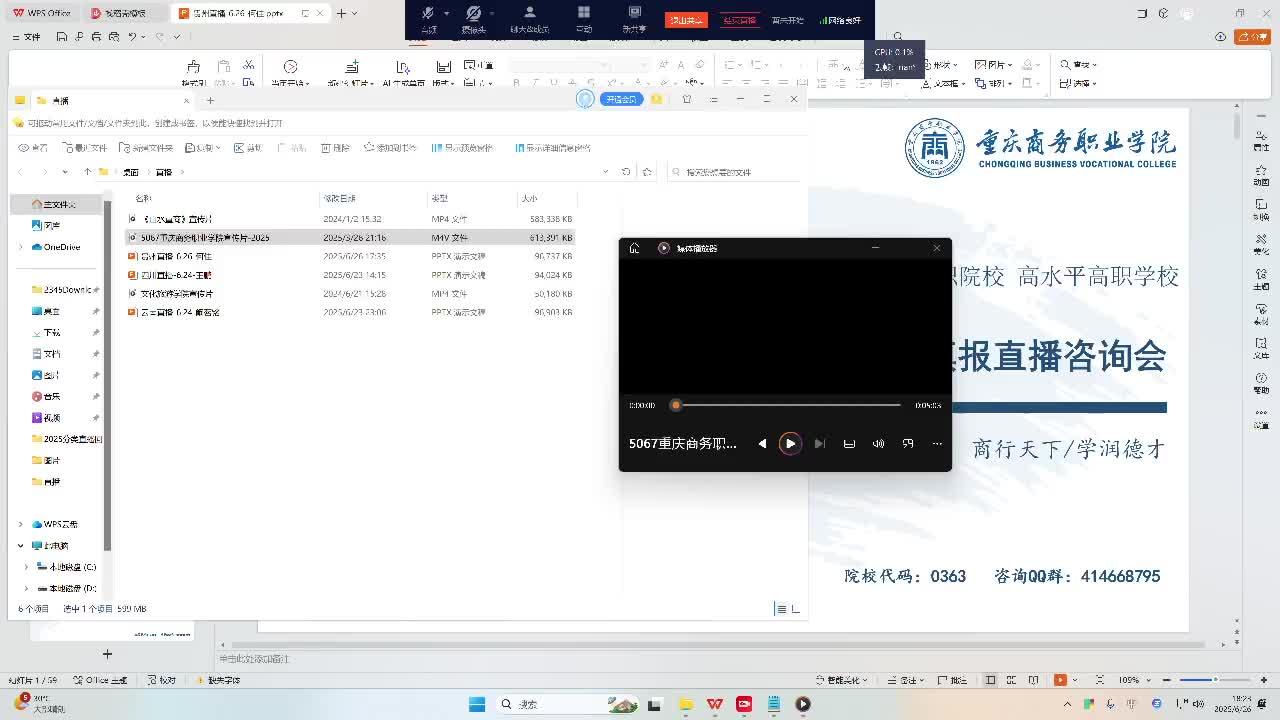Click the aspect-ratio icon in media player
This screenshot has width=1280, height=720.
(x=849, y=443)
